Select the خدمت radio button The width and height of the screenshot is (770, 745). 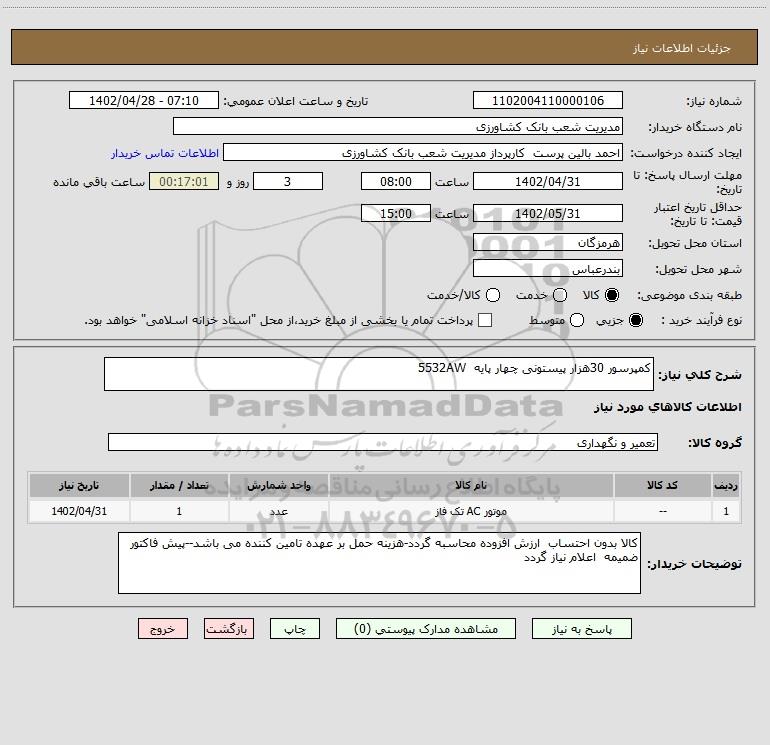560,295
